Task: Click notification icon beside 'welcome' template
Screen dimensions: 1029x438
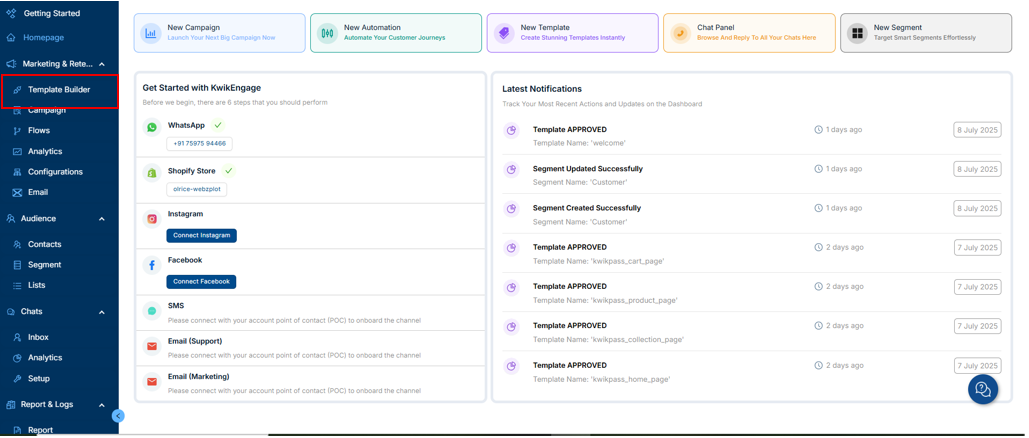Action: pyautogui.click(x=511, y=131)
